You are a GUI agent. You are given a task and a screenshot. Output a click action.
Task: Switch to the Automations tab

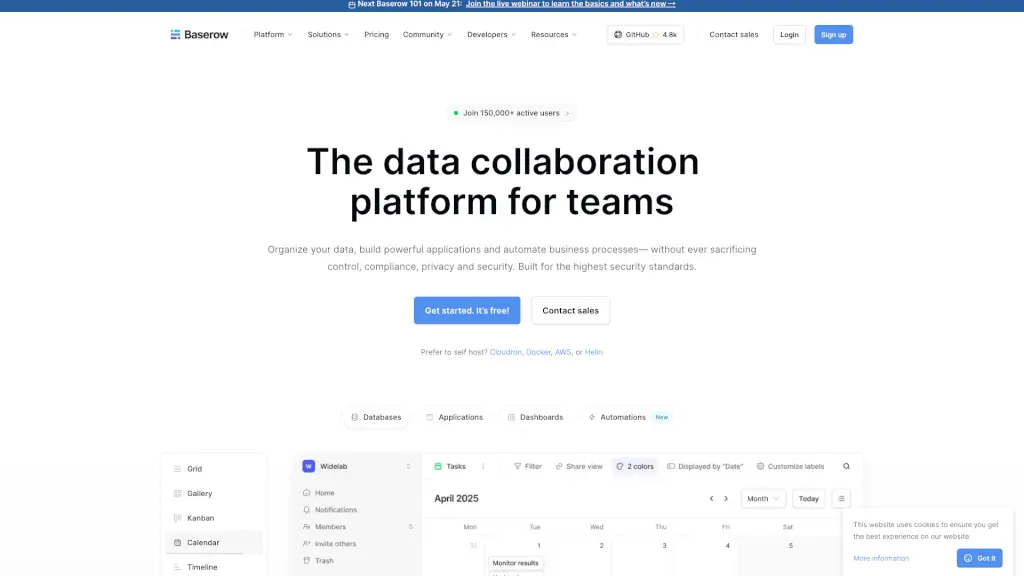pos(628,417)
